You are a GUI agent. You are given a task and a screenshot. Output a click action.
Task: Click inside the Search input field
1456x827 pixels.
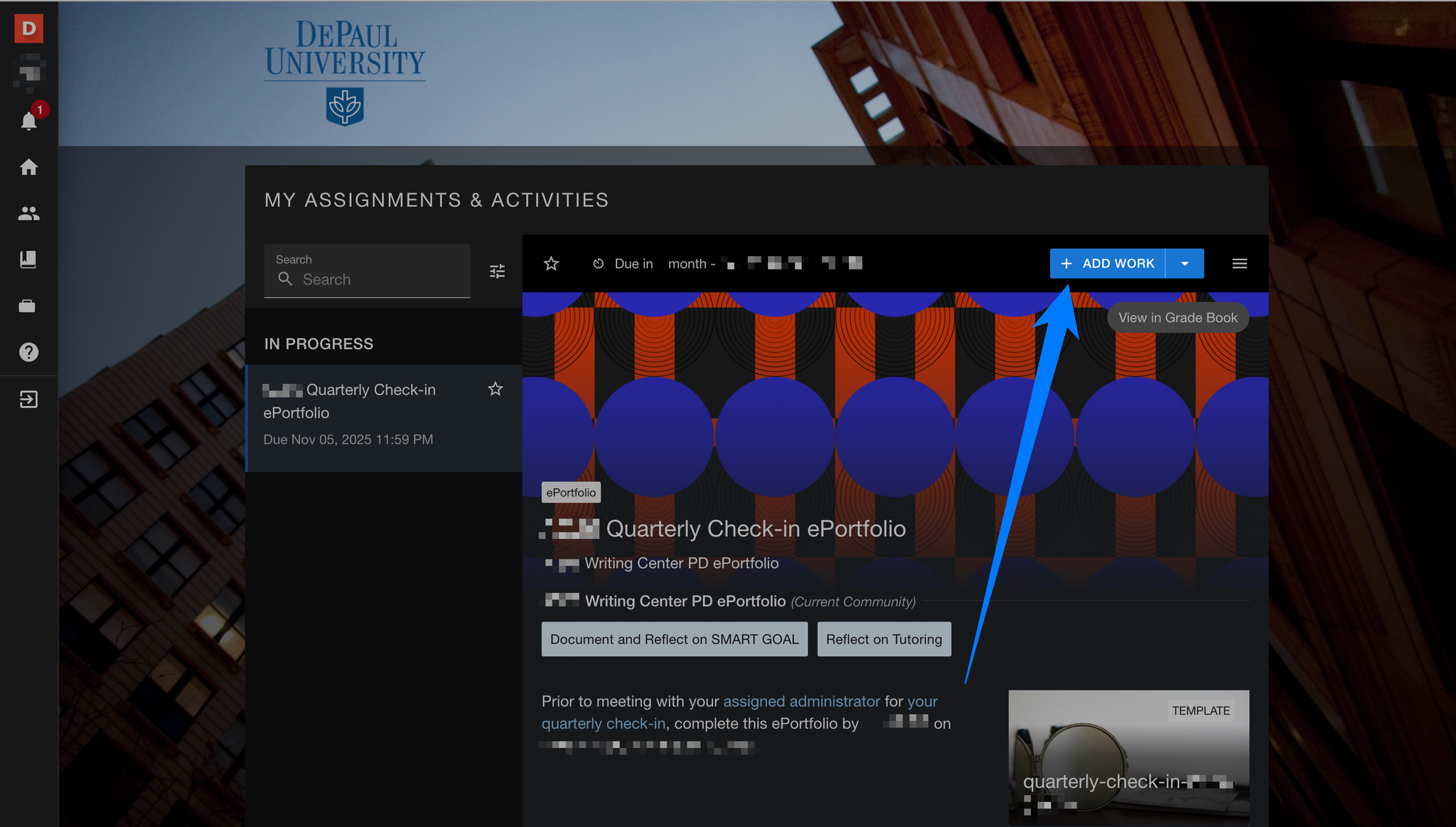coord(377,279)
